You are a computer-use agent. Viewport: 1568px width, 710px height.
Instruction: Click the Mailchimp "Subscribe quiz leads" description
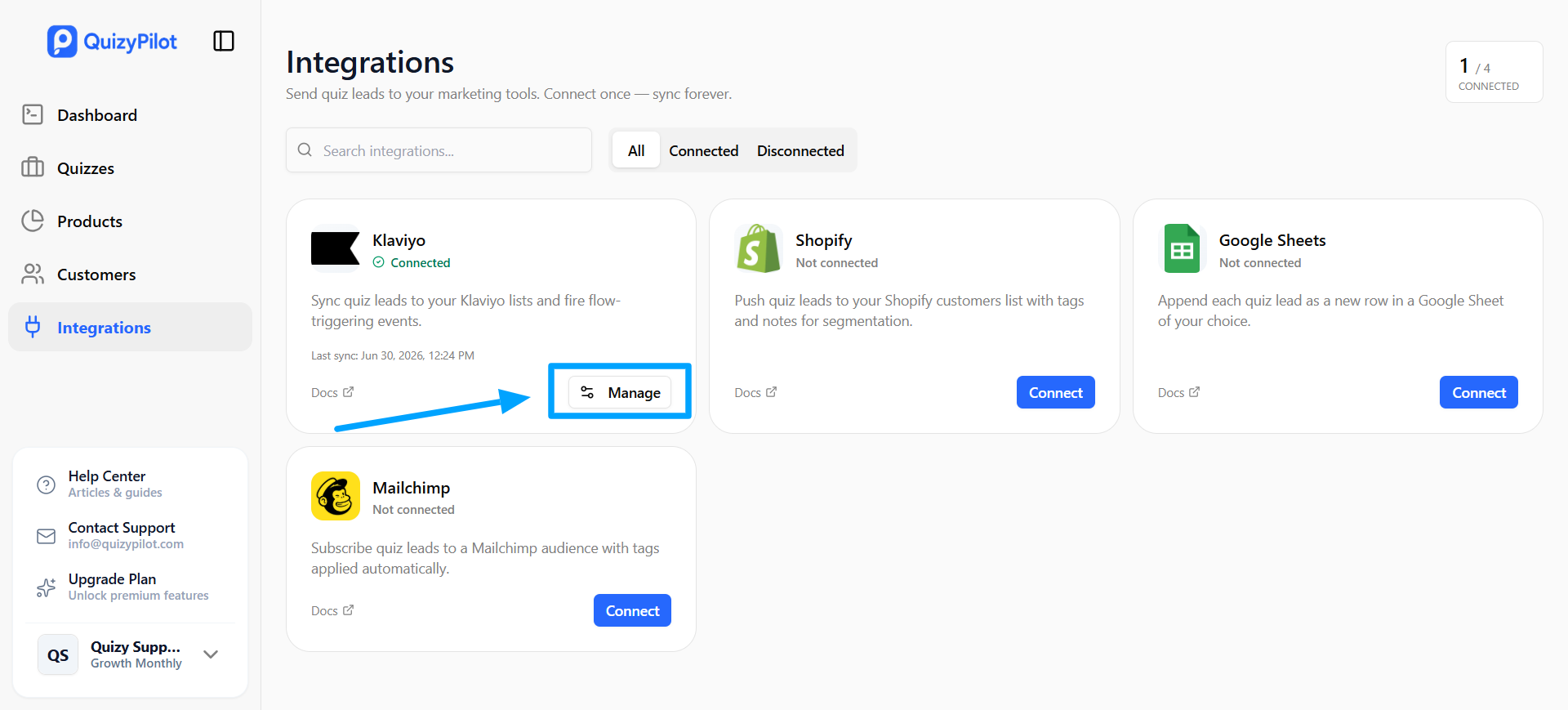(x=485, y=558)
